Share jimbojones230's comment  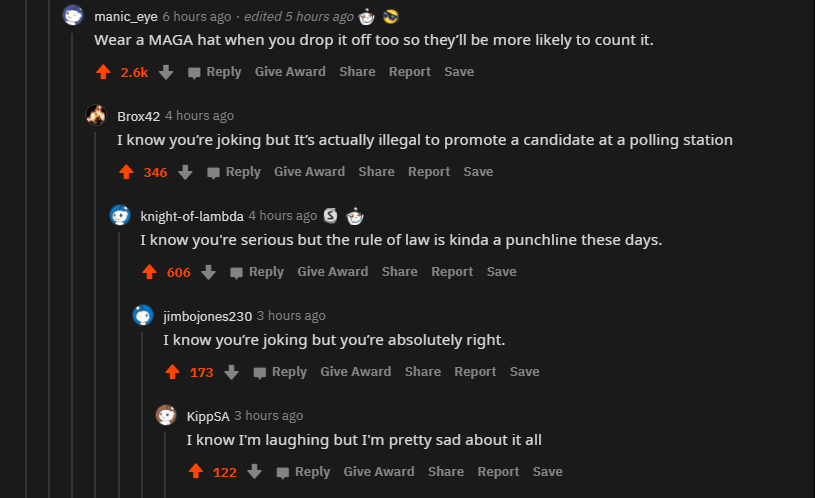point(422,372)
